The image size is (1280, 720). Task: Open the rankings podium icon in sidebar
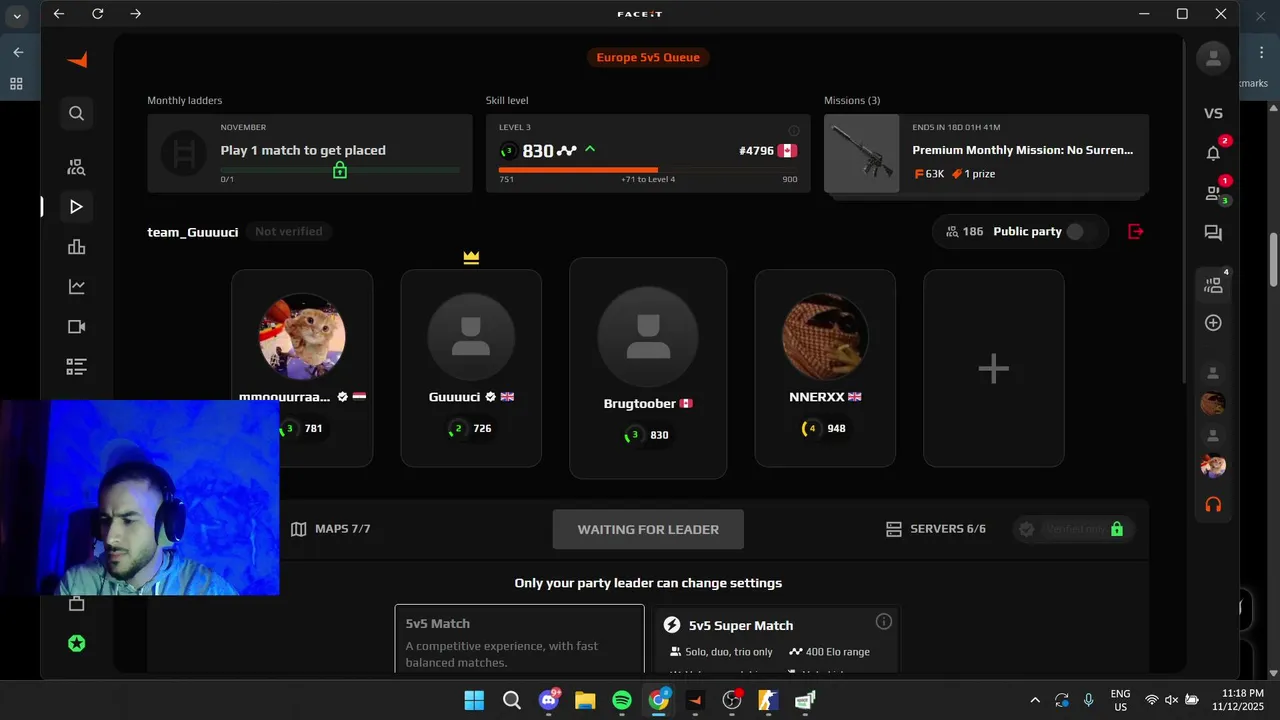pos(76,247)
